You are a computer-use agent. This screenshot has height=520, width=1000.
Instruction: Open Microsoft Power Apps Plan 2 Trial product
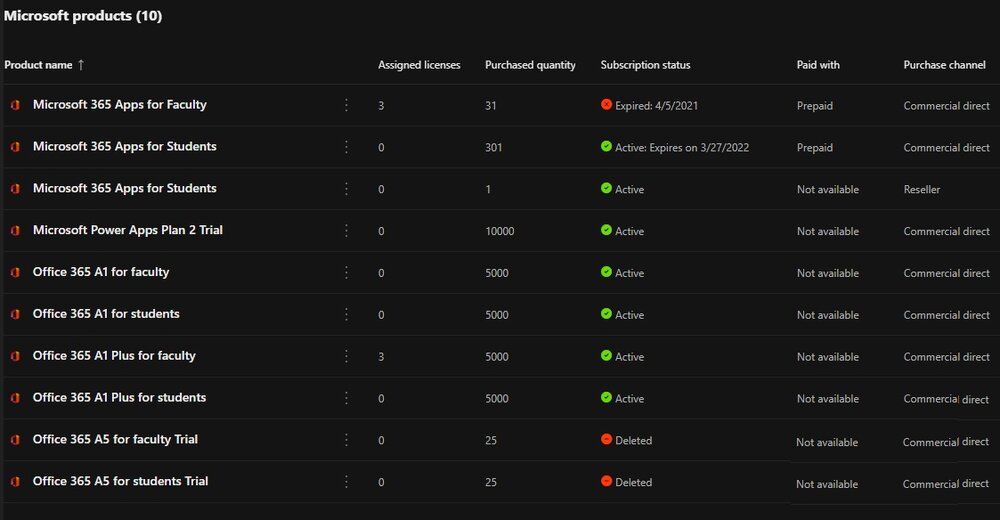pyautogui.click(x=128, y=230)
